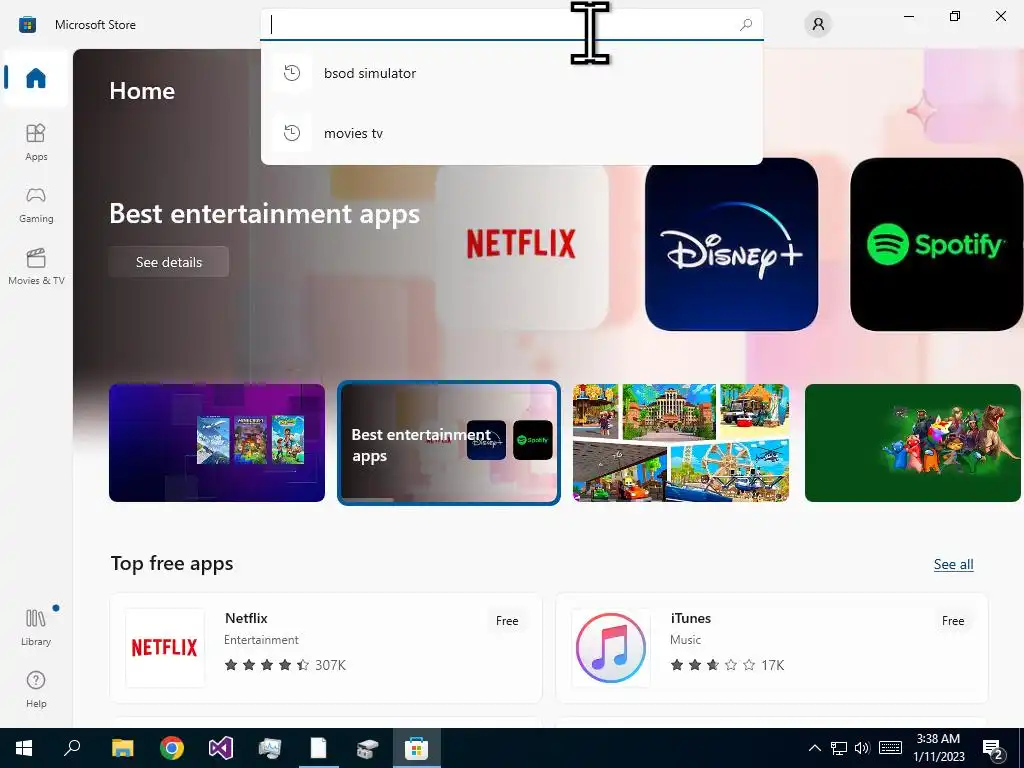The image size is (1024, 768).
Task: Open File Explorer from taskbar
Action: coord(122,748)
